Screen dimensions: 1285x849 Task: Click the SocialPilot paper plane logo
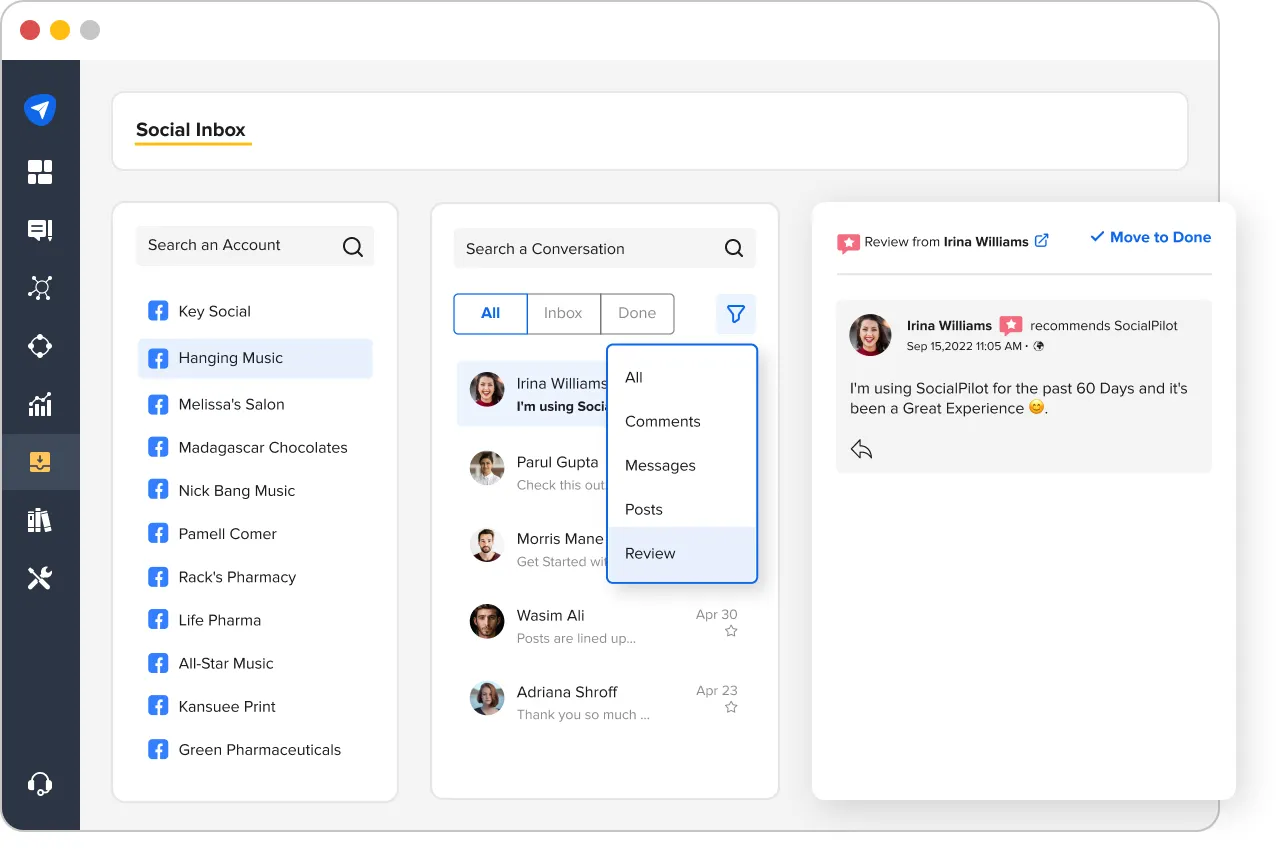pyautogui.click(x=40, y=109)
